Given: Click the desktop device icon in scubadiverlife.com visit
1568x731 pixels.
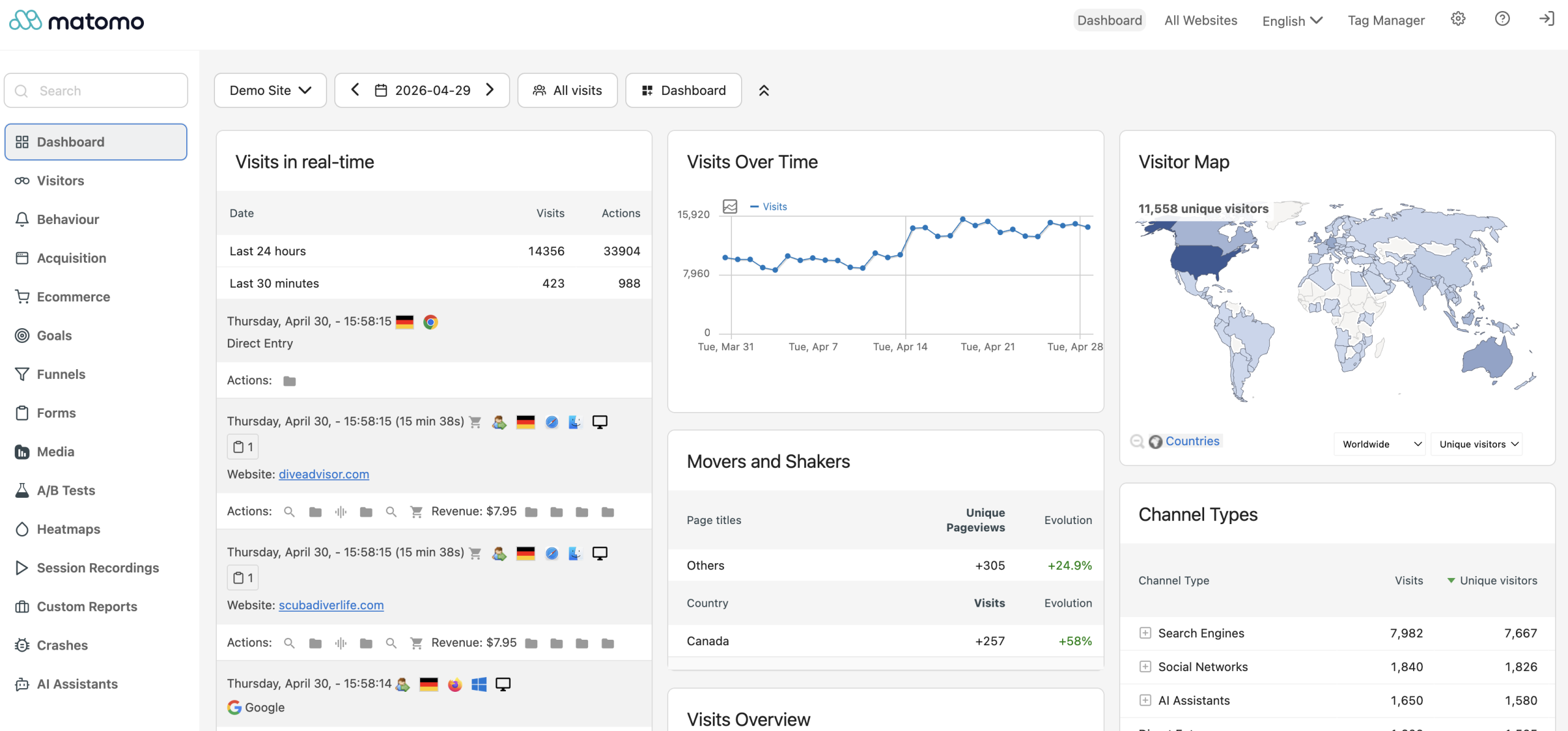Looking at the screenshot, I should (x=600, y=553).
